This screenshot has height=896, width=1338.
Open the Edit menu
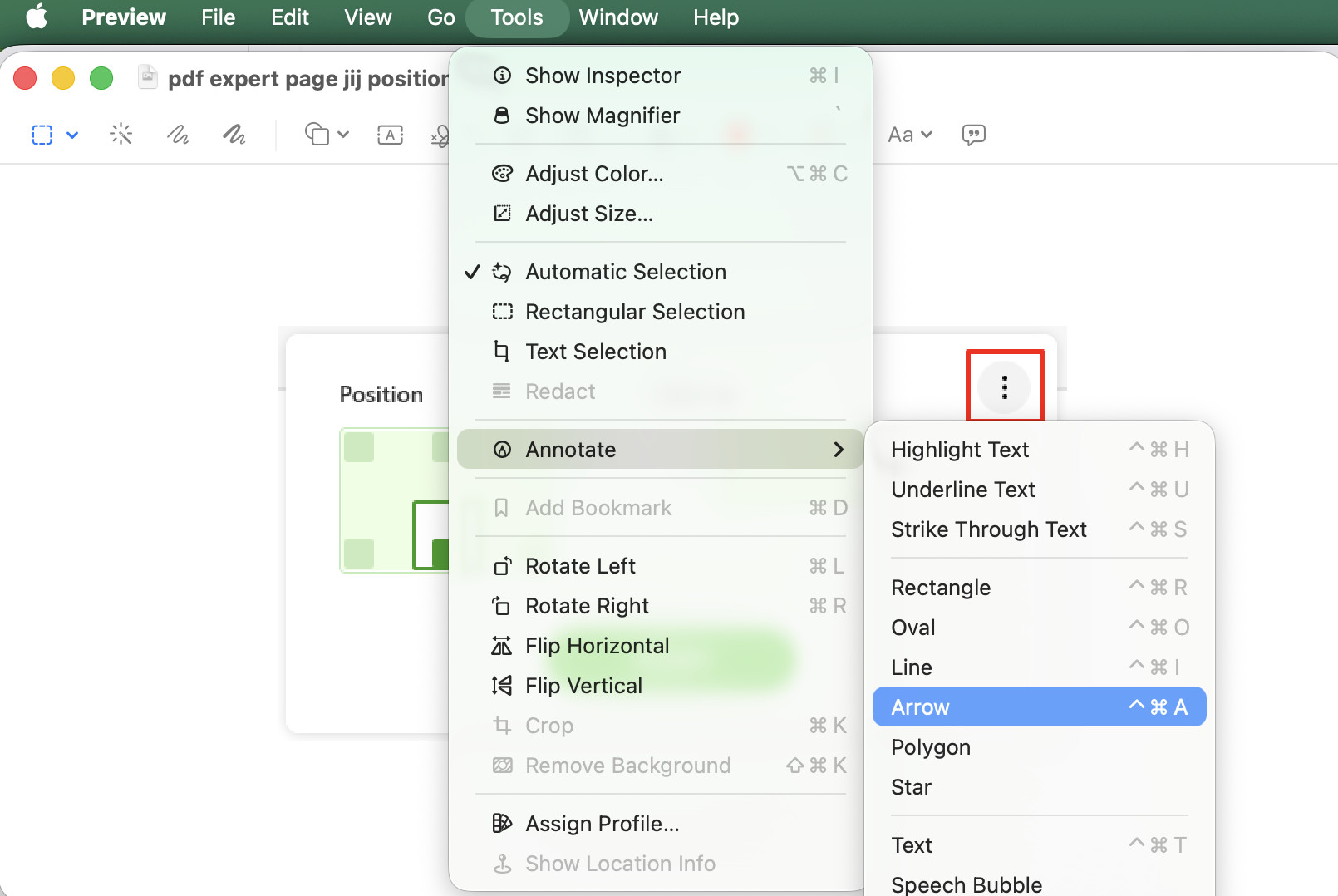coord(290,17)
